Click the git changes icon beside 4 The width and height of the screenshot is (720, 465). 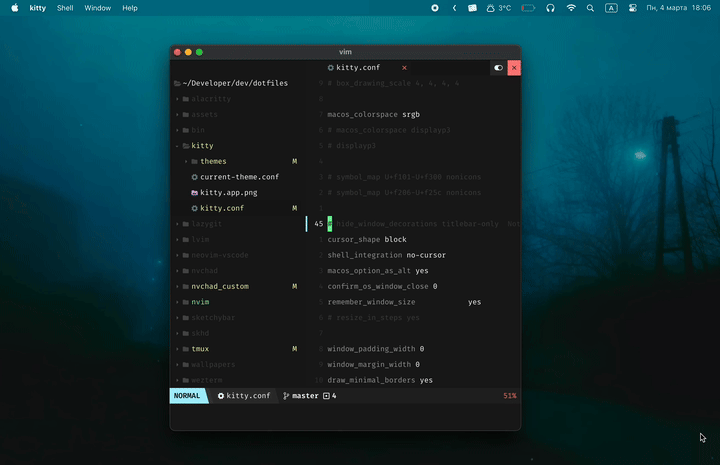326,396
